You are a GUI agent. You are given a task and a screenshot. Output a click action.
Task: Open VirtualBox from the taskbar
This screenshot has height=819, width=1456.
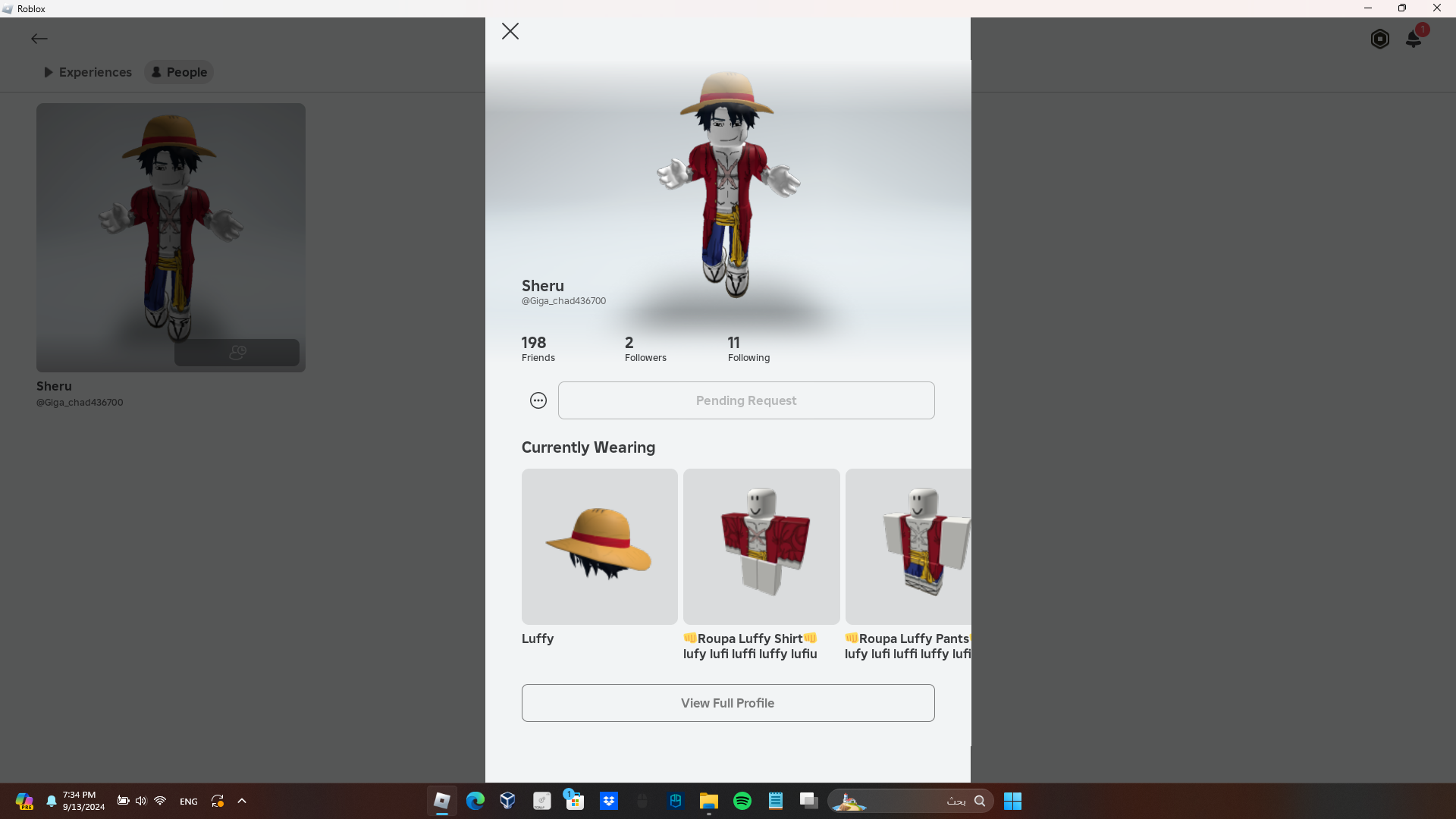point(508,801)
